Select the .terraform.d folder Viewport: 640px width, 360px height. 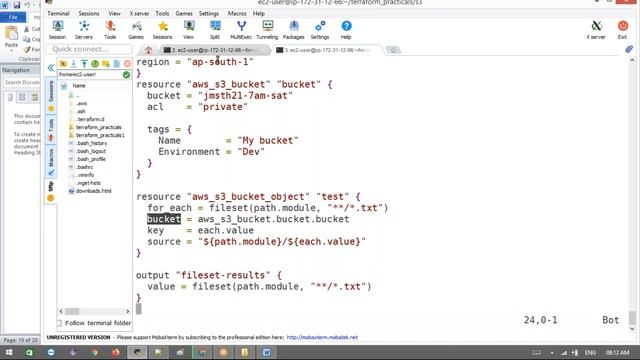(x=90, y=119)
